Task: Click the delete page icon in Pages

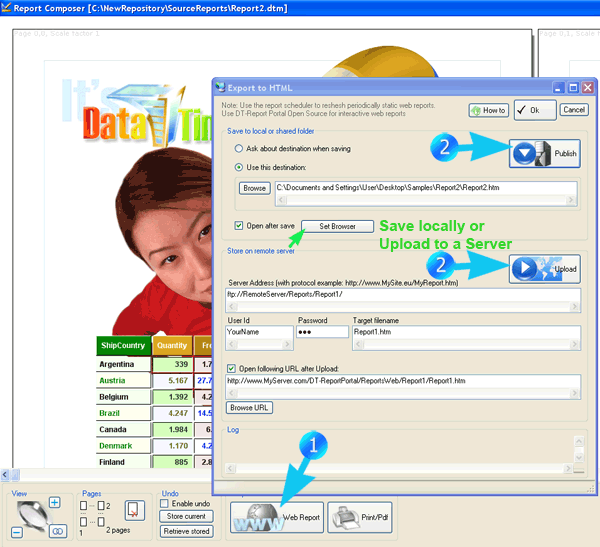Action: coord(135,510)
